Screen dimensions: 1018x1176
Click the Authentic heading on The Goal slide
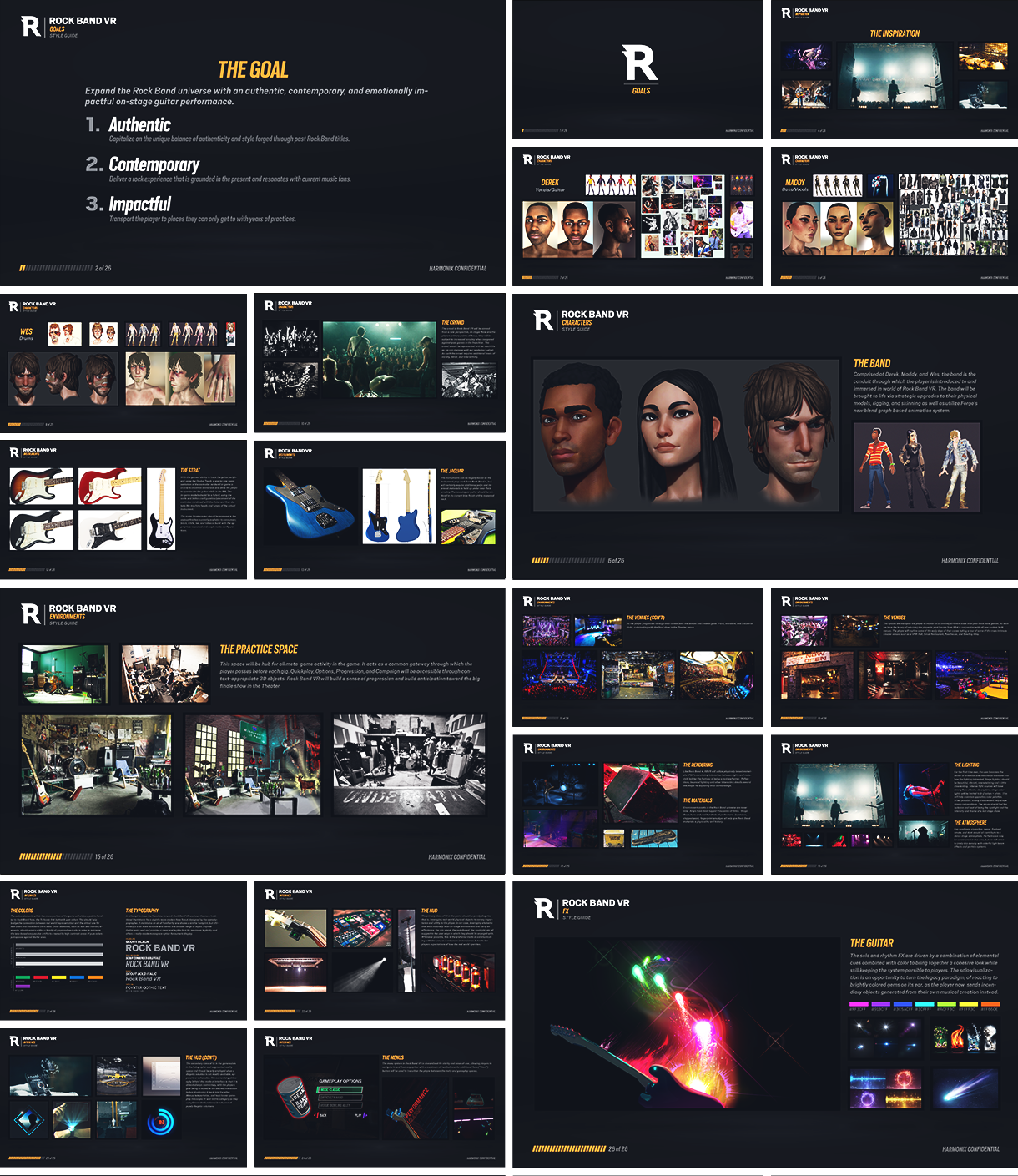139,124
